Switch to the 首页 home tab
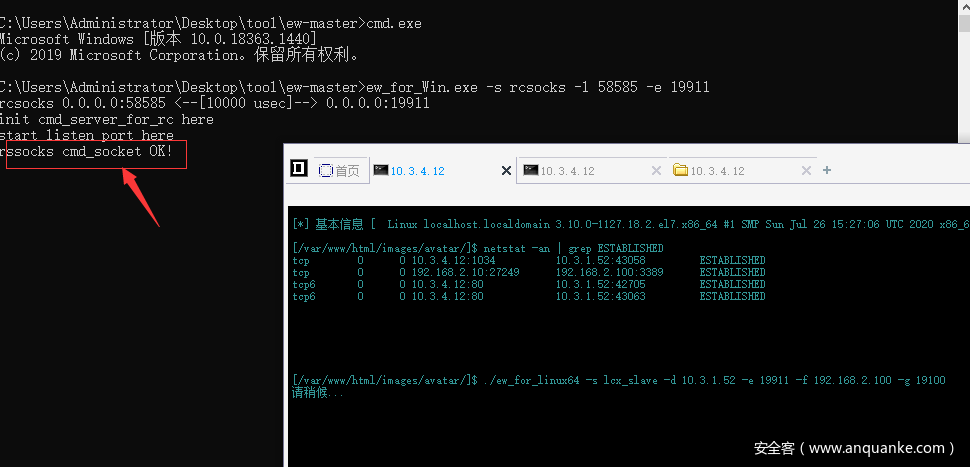The width and height of the screenshot is (970, 467). (339, 171)
